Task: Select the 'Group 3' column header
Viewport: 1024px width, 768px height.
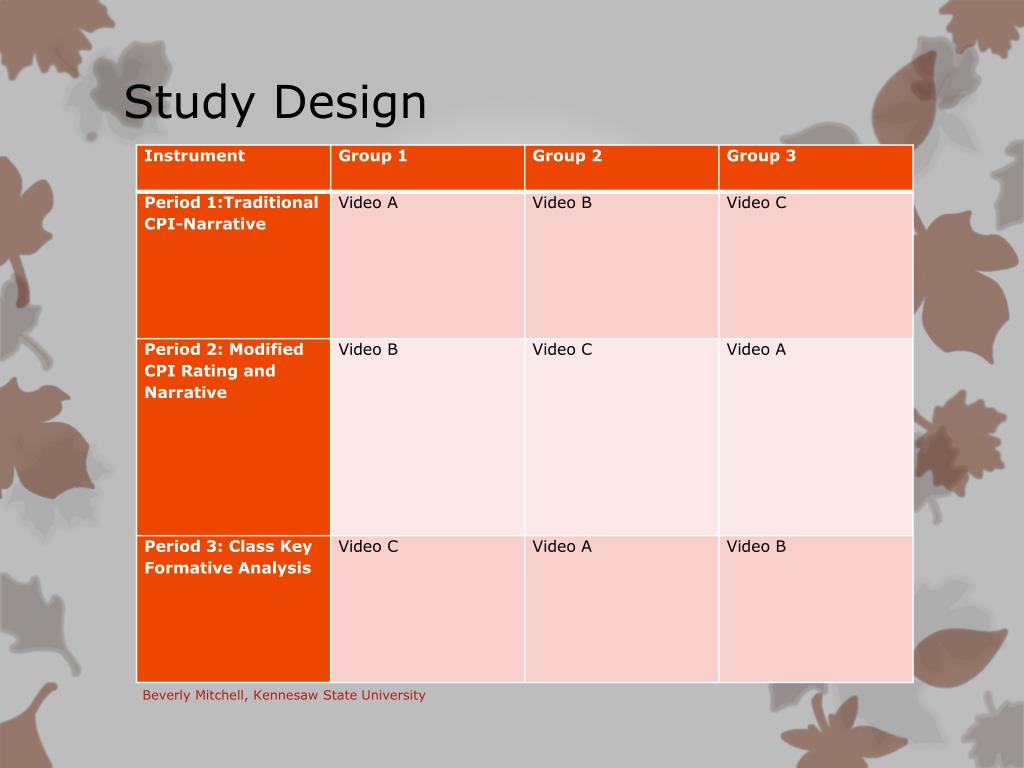Action: point(816,168)
